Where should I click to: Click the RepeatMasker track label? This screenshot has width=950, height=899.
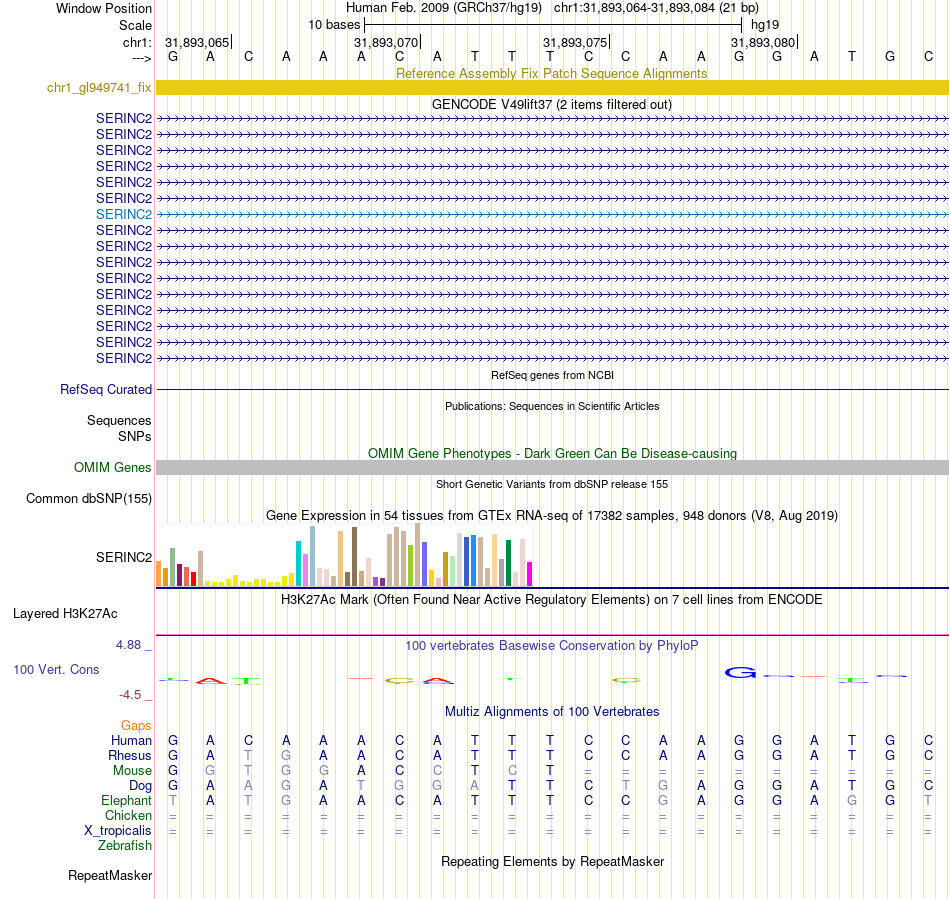coord(110,876)
